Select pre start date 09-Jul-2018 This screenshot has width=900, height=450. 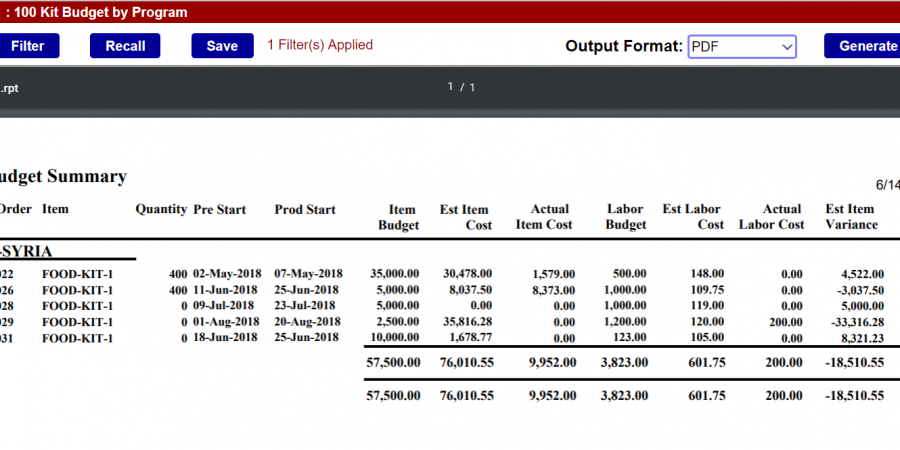click(x=224, y=305)
